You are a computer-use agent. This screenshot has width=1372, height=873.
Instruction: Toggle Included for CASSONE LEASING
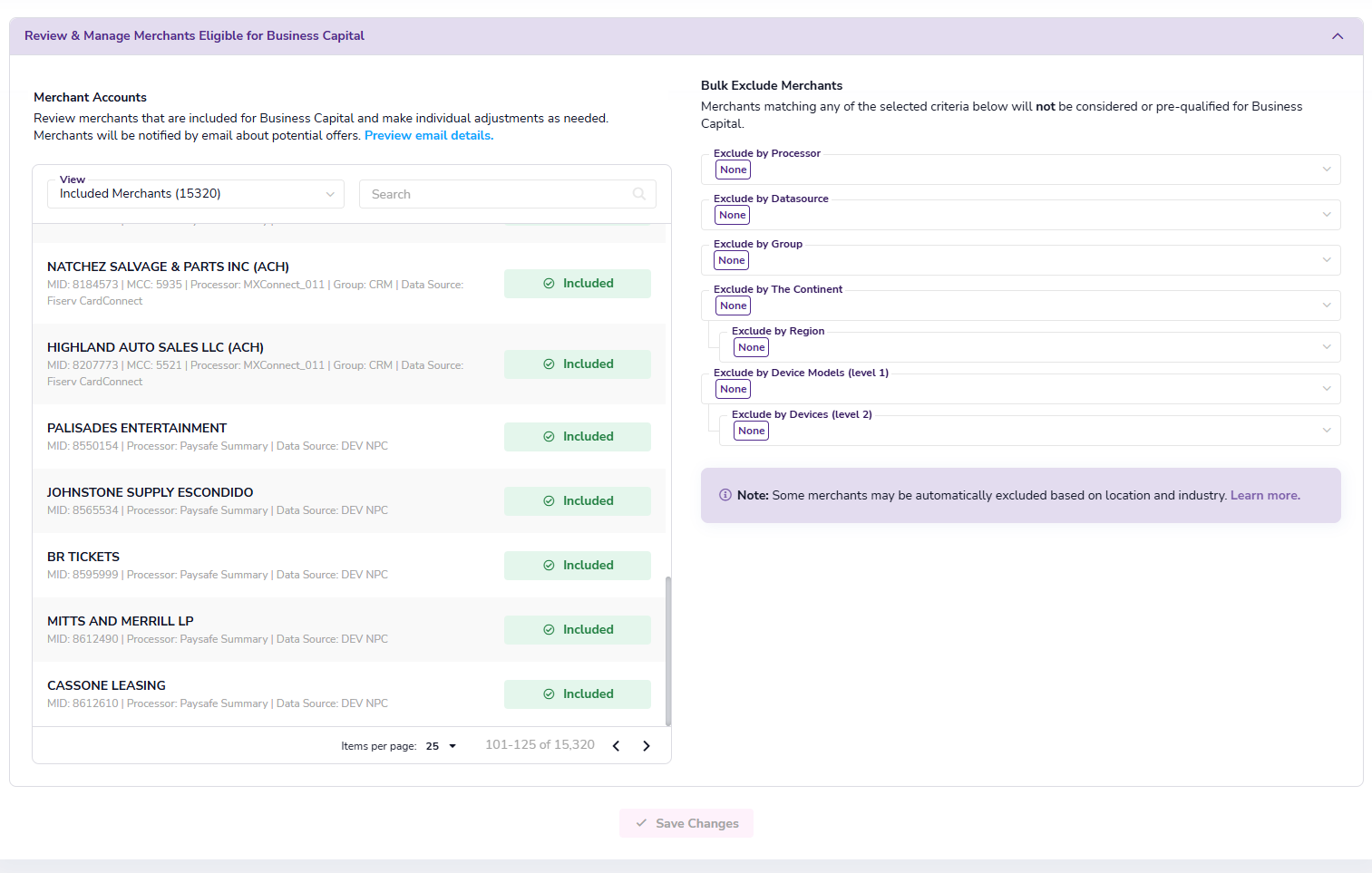click(x=578, y=694)
